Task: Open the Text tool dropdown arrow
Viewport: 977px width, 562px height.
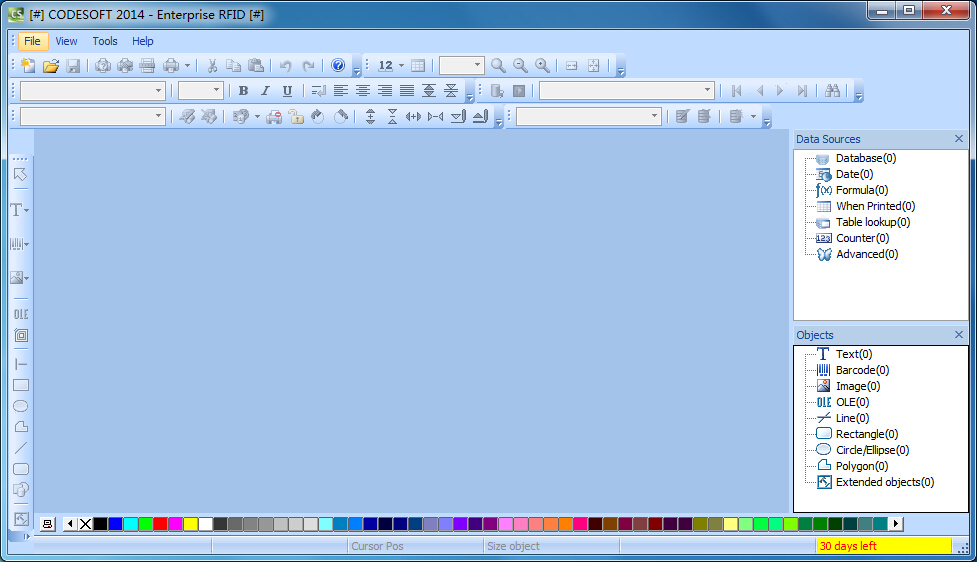Action: pos(27,211)
